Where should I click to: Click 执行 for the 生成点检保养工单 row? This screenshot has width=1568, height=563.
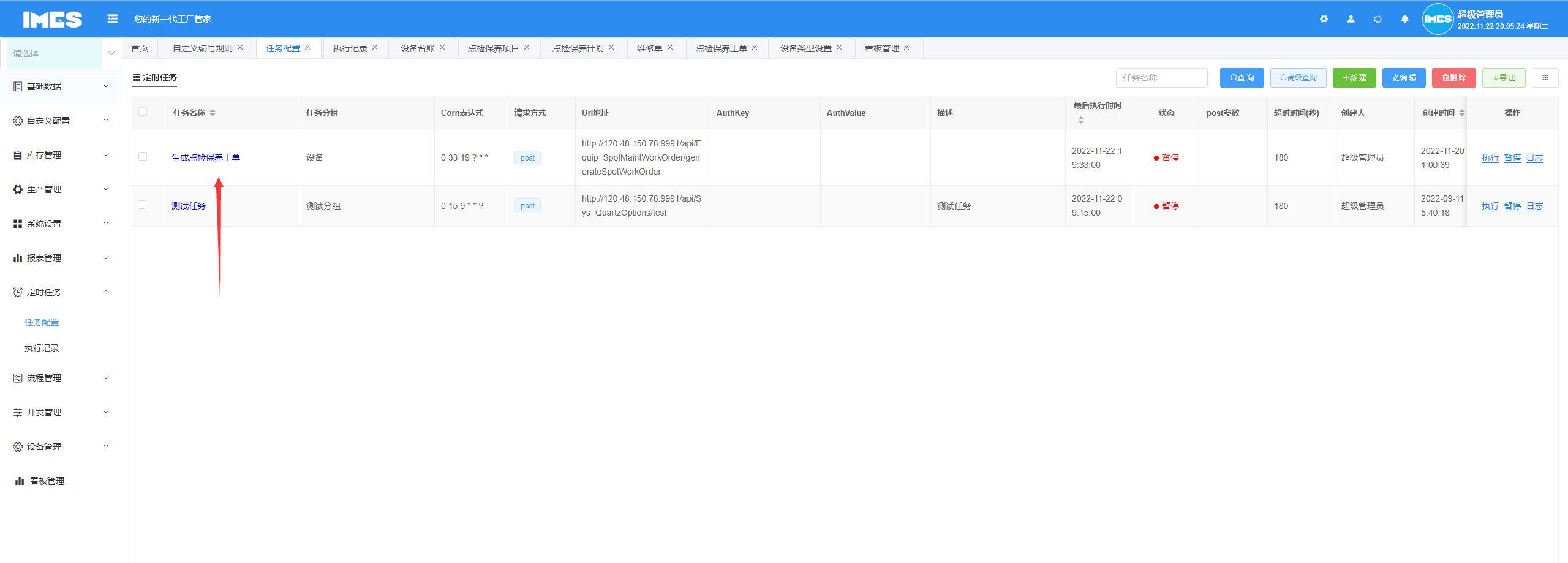point(1490,158)
